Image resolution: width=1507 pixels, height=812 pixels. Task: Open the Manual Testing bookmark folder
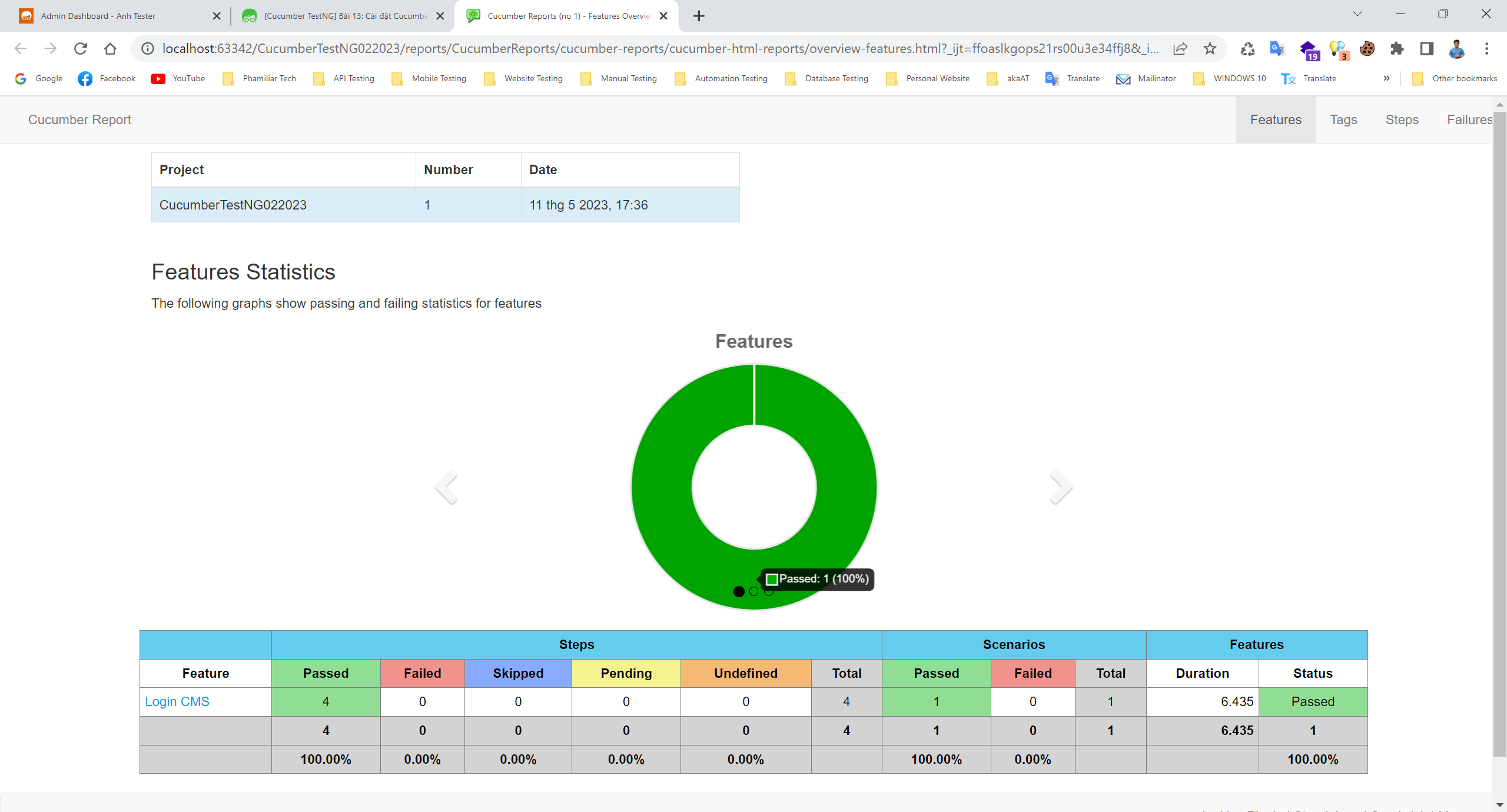click(619, 78)
